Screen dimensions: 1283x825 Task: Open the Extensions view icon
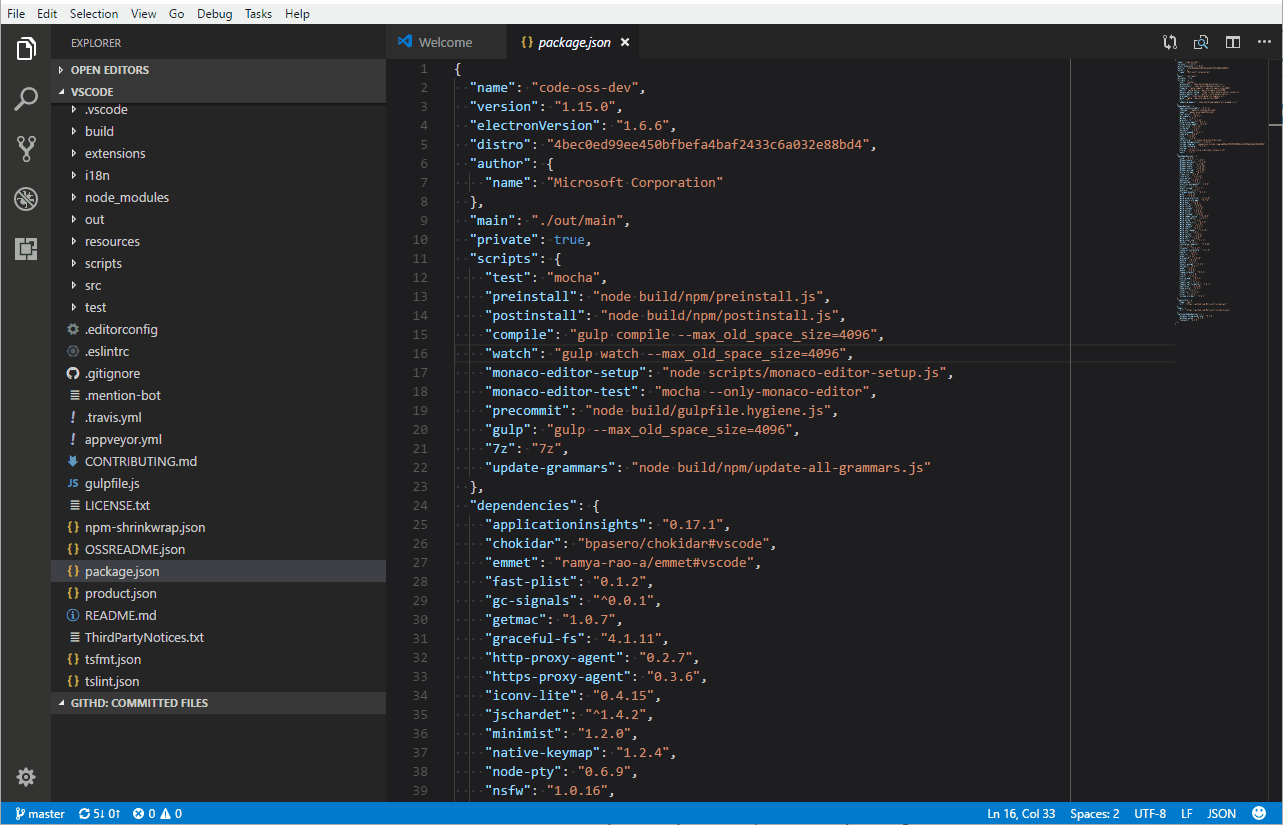coord(26,249)
